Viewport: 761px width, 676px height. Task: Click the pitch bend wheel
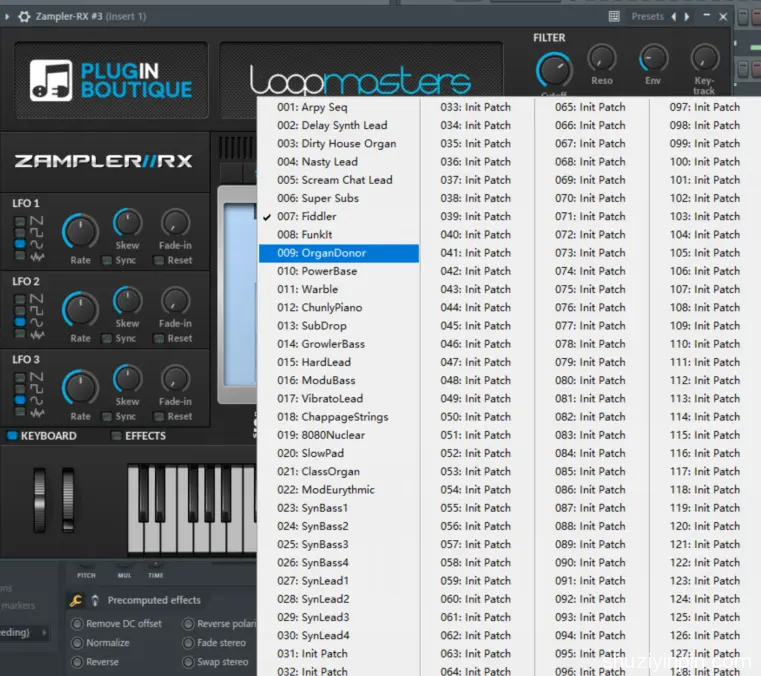(x=40, y=494)
